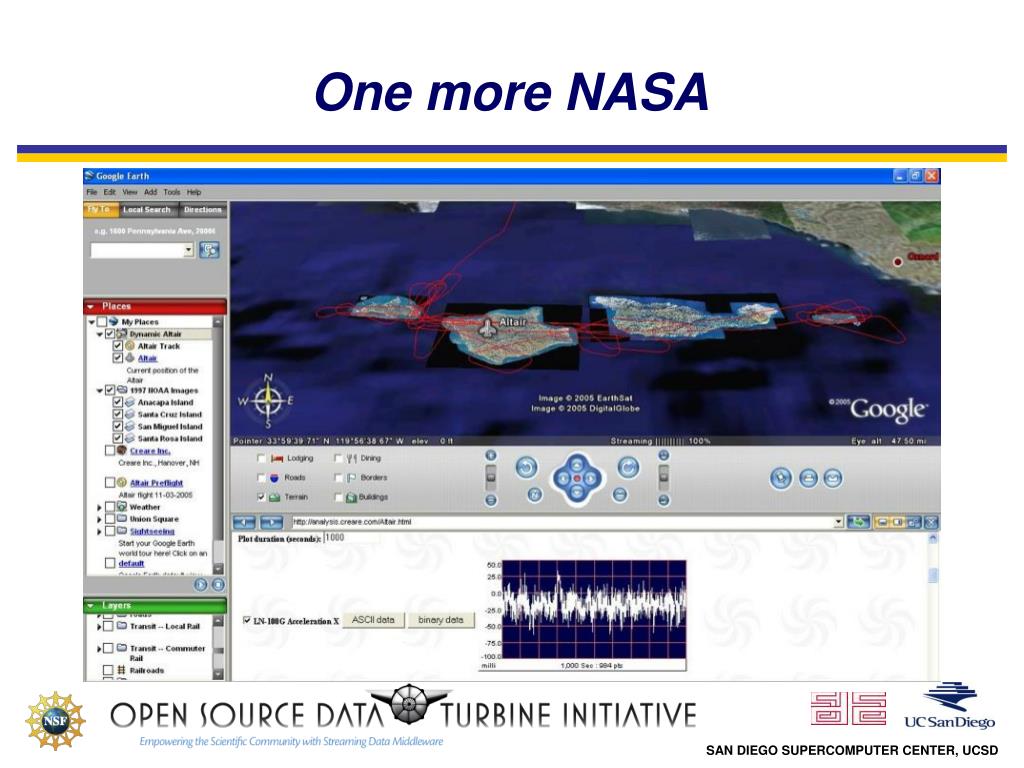1024x768 pixels.
Task: Toggle the Roads layer checkbox
Action: 261,478
